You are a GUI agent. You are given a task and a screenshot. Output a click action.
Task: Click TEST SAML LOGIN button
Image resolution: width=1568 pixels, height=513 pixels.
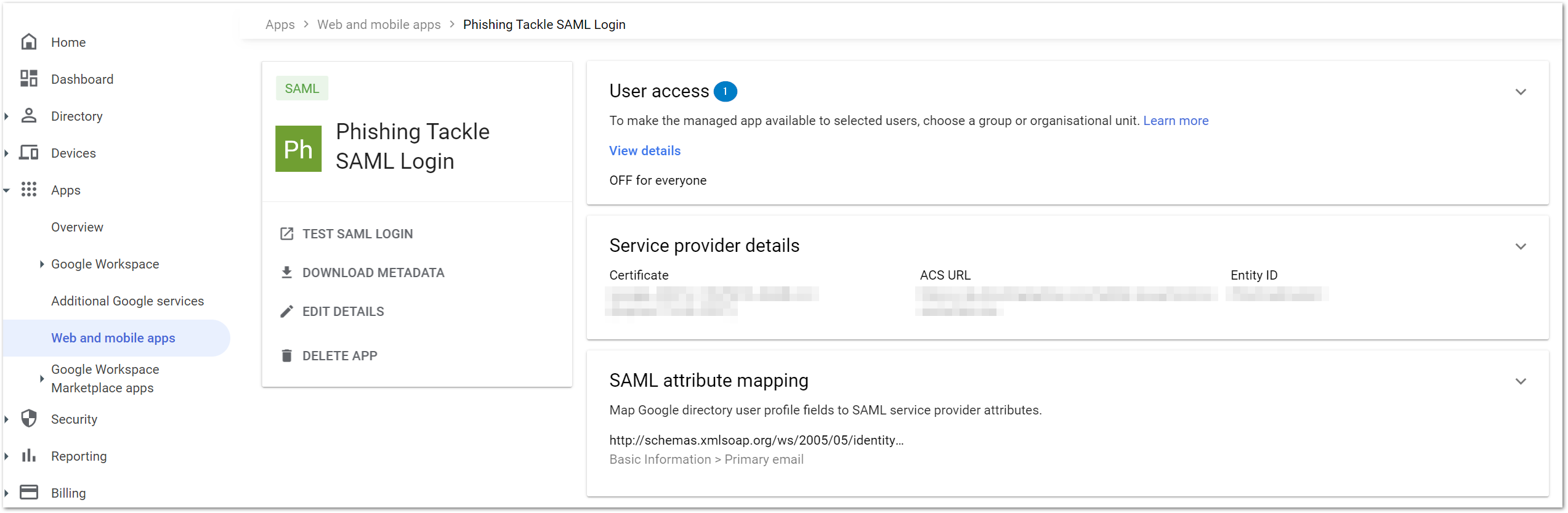[x=346, y=234]
